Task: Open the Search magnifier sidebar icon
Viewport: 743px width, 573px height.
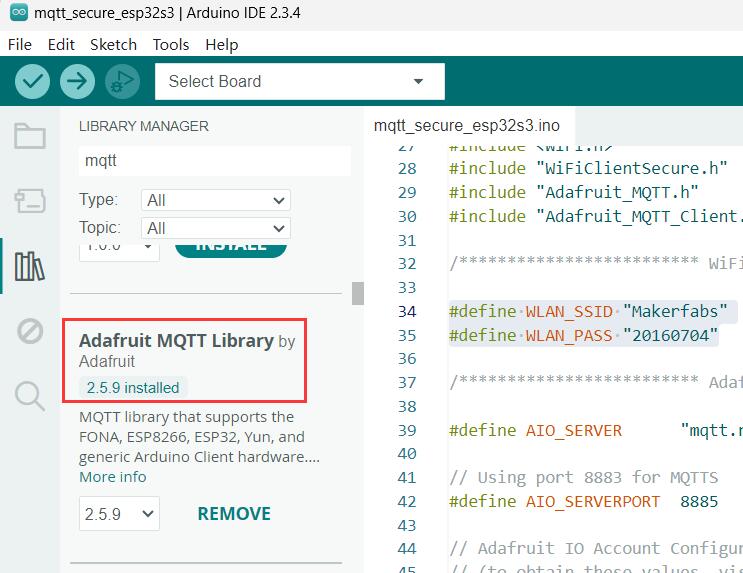Action: [x=30, y=396]
